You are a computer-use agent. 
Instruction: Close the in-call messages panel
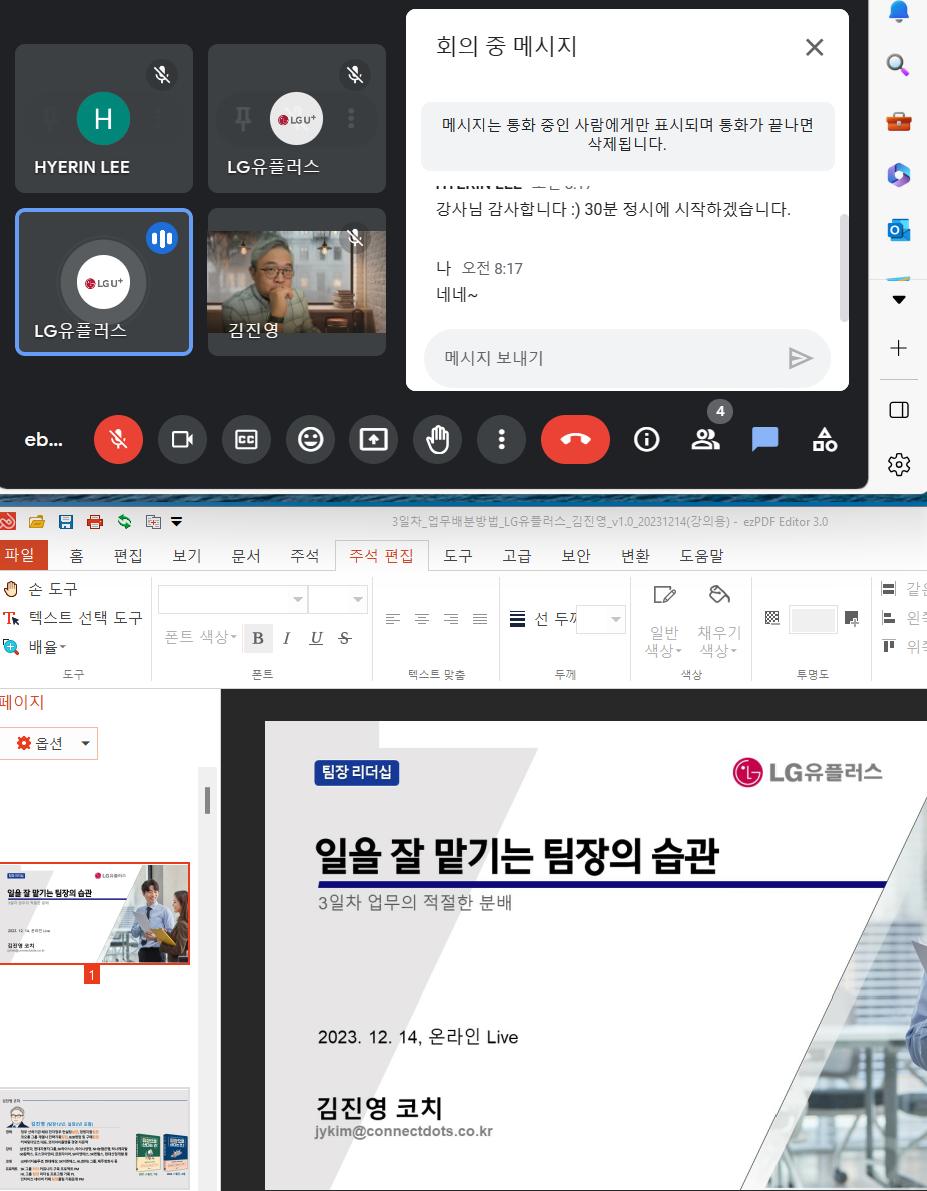815,47
